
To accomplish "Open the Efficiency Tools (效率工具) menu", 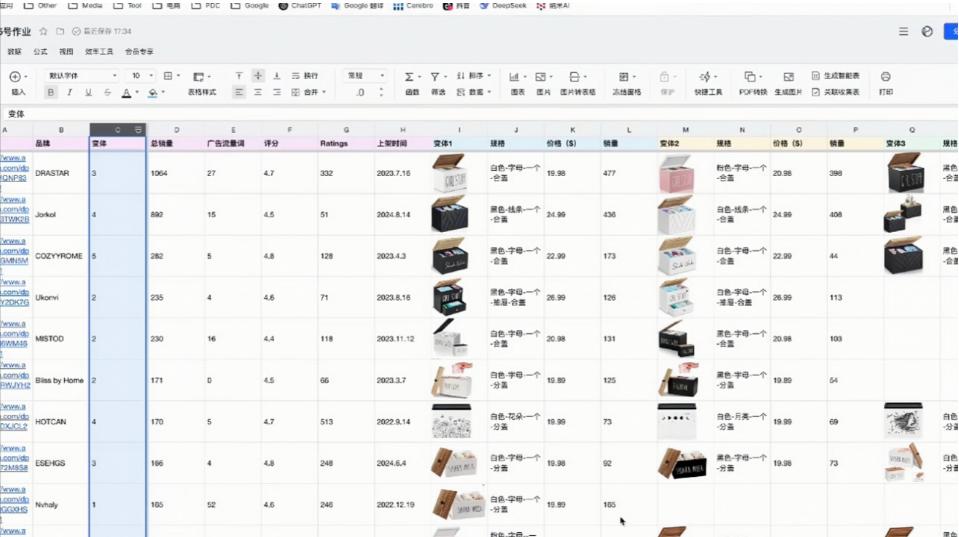I will coord(99,52).
